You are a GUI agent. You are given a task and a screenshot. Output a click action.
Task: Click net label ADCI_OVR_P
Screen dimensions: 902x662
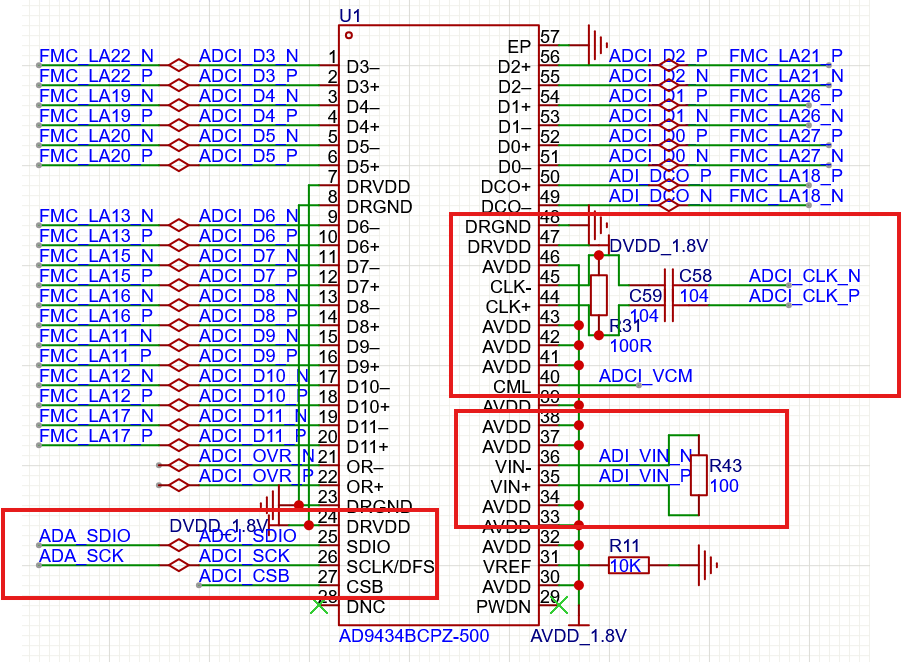[x=255, y=476]
